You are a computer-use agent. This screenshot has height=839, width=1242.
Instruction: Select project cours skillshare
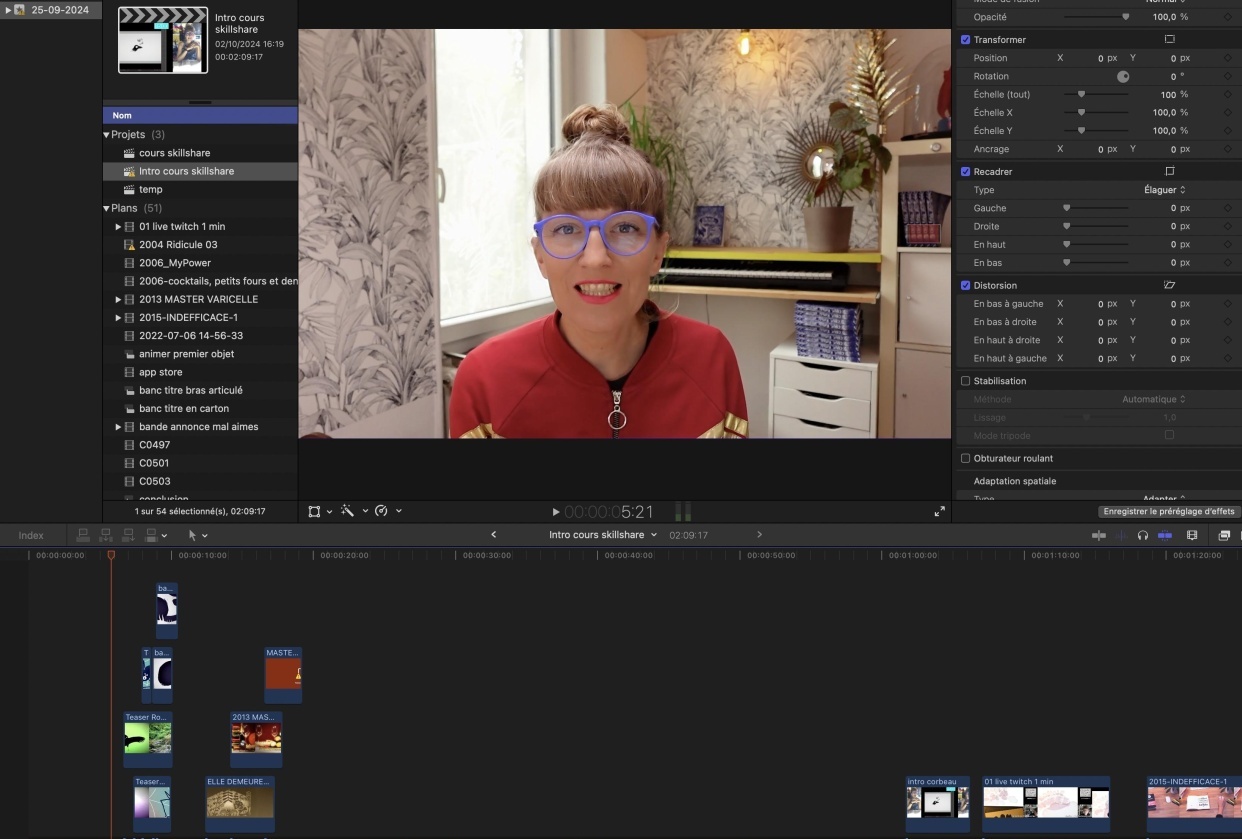pyautogui.click(x=174, y=153)
